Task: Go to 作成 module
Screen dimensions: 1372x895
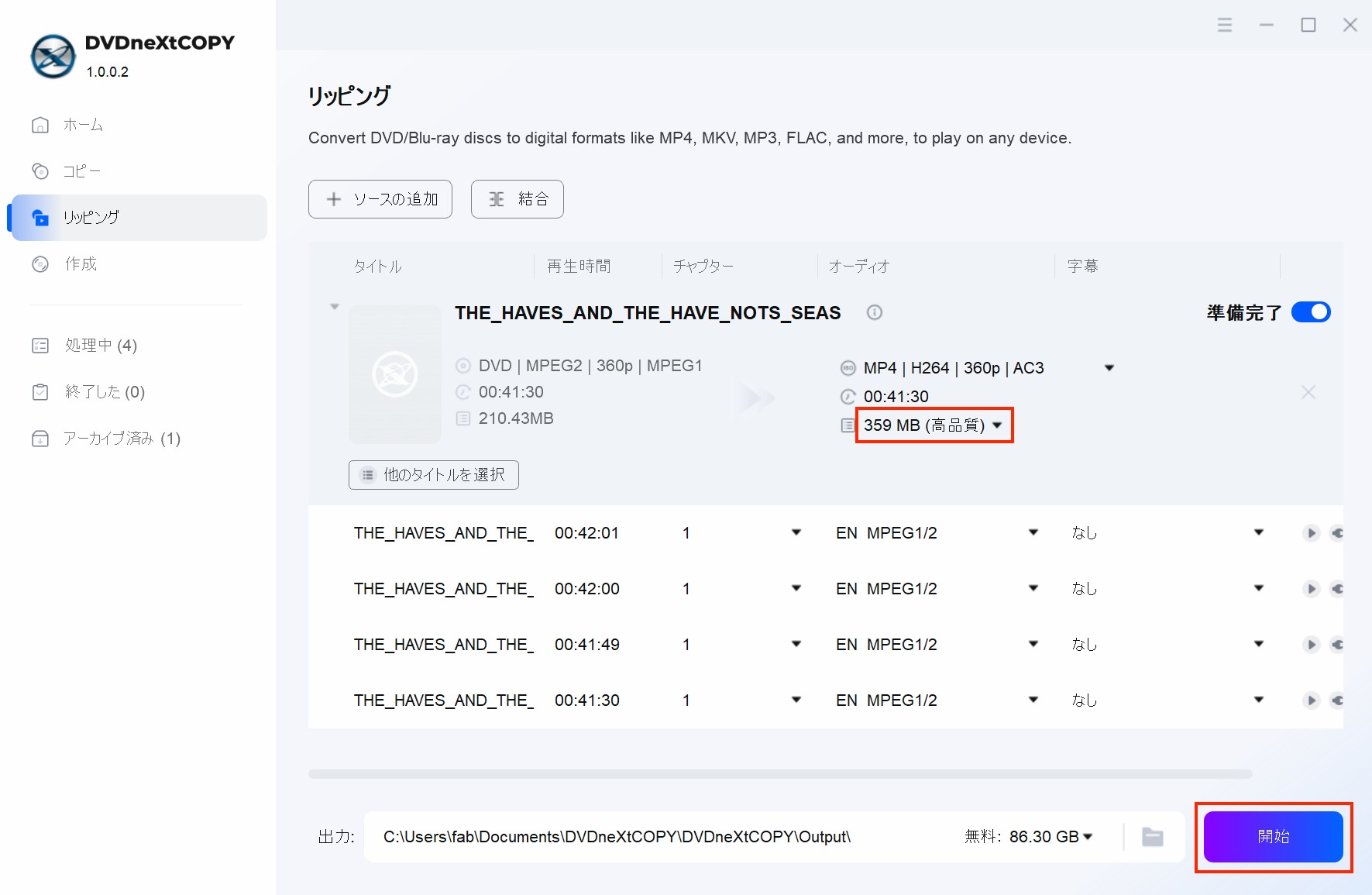Action: pos(64,264)
